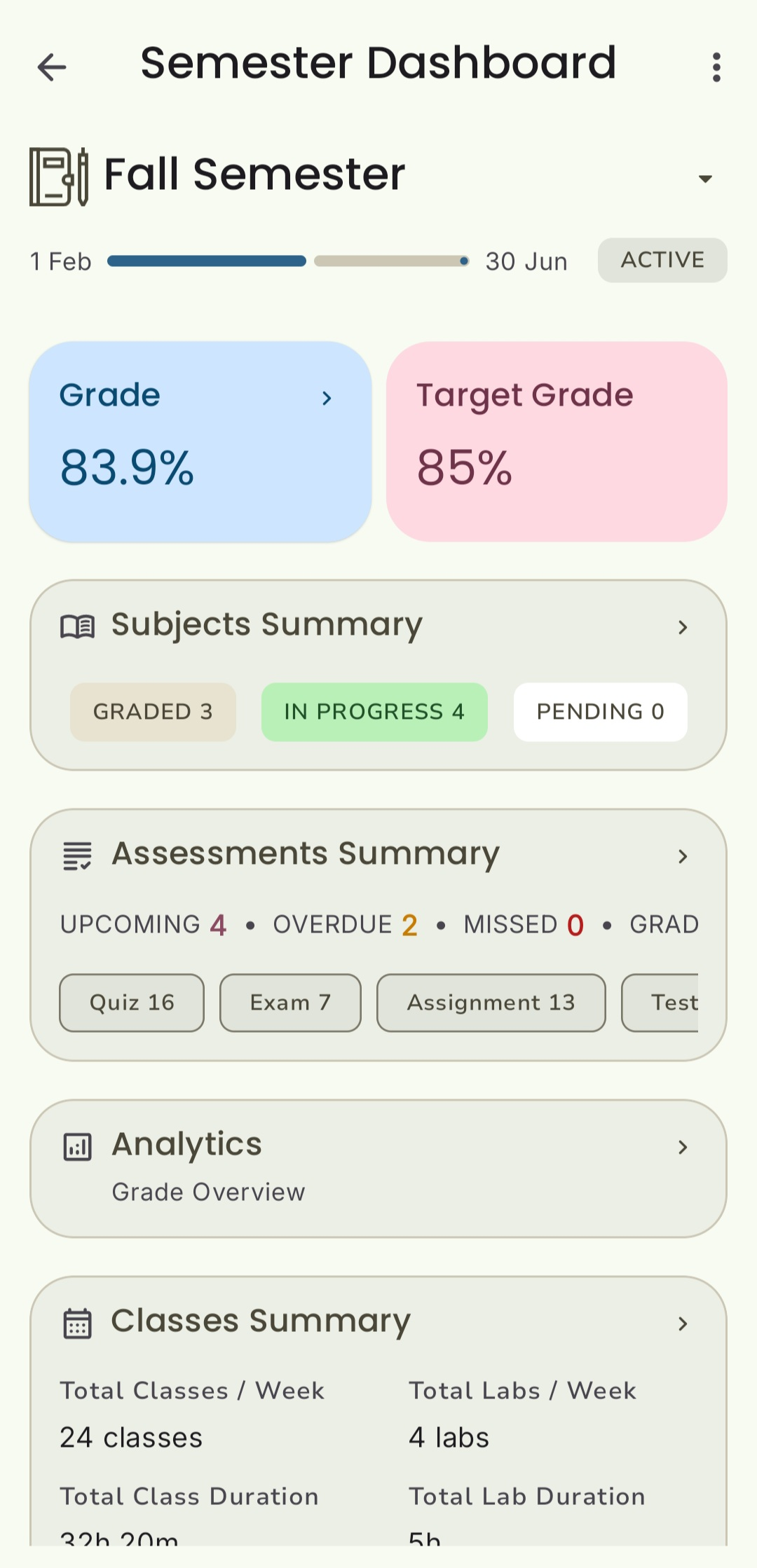Click the checklist Assessments Summary icon
Screen dimensions: 757x1568
click(x=77, y=855)
